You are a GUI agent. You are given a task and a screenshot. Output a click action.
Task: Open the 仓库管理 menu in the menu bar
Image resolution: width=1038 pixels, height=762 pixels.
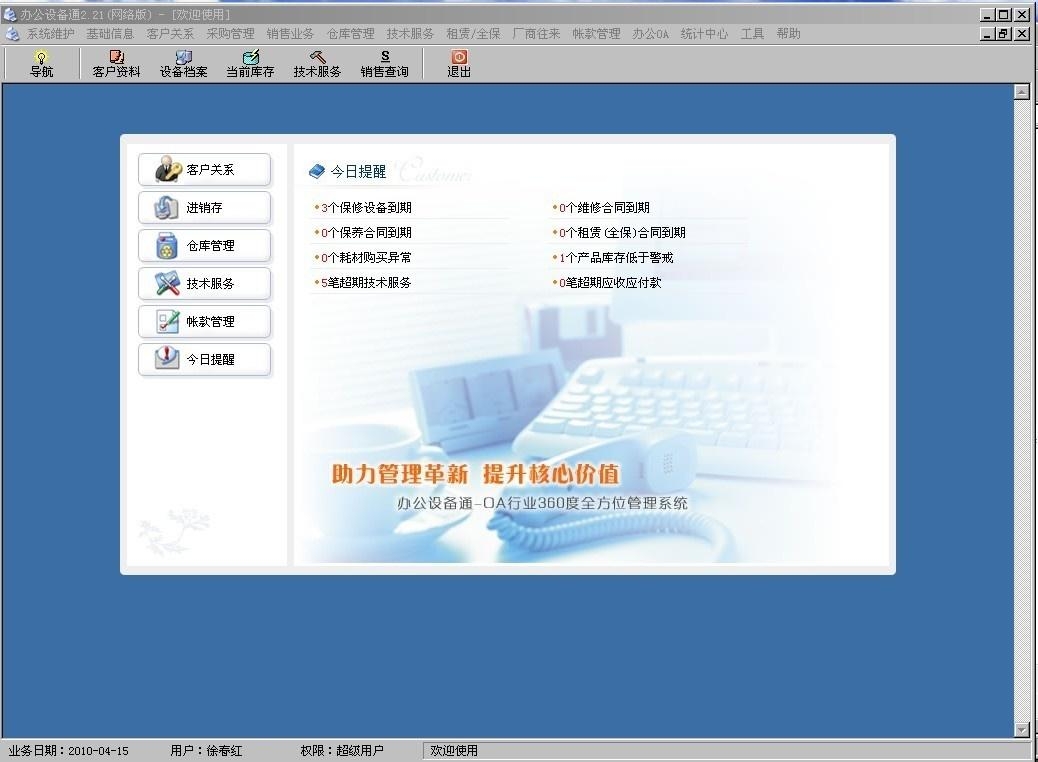pyautogui.click(x=350, y=33)
